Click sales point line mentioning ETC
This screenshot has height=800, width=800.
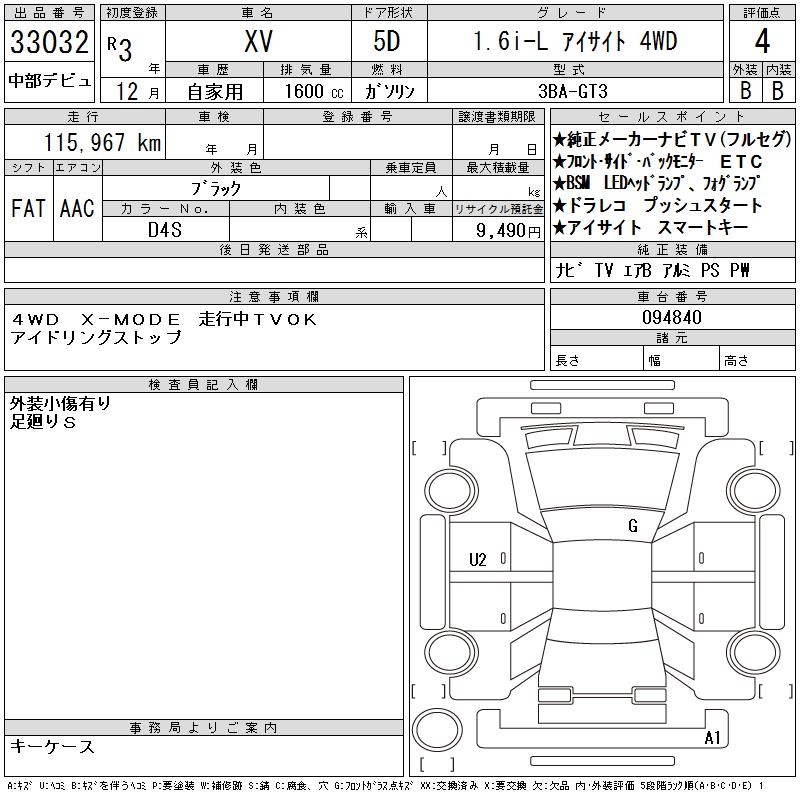(657, 162)
